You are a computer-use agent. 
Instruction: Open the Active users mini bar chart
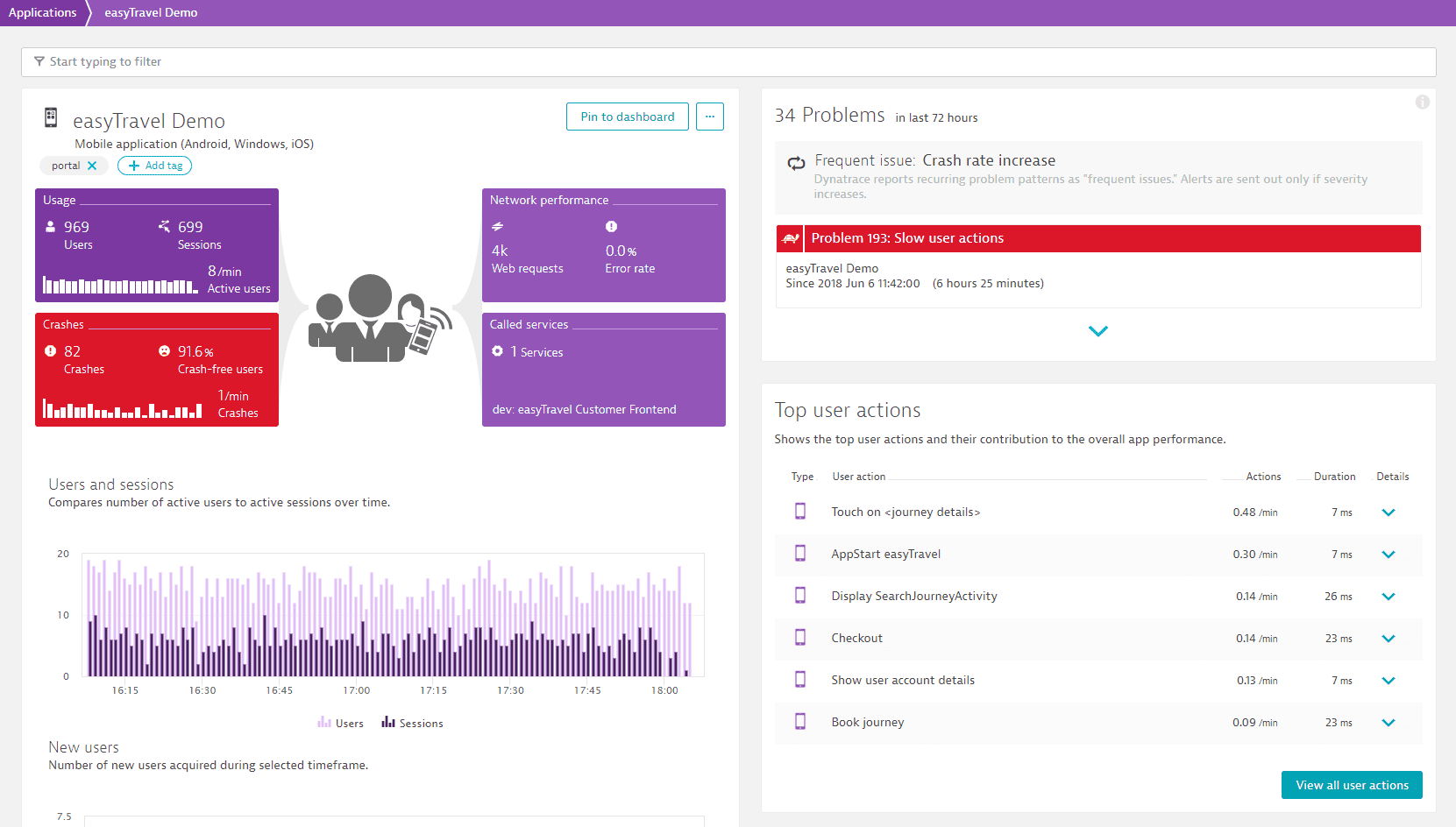click(x=120, y=286)
